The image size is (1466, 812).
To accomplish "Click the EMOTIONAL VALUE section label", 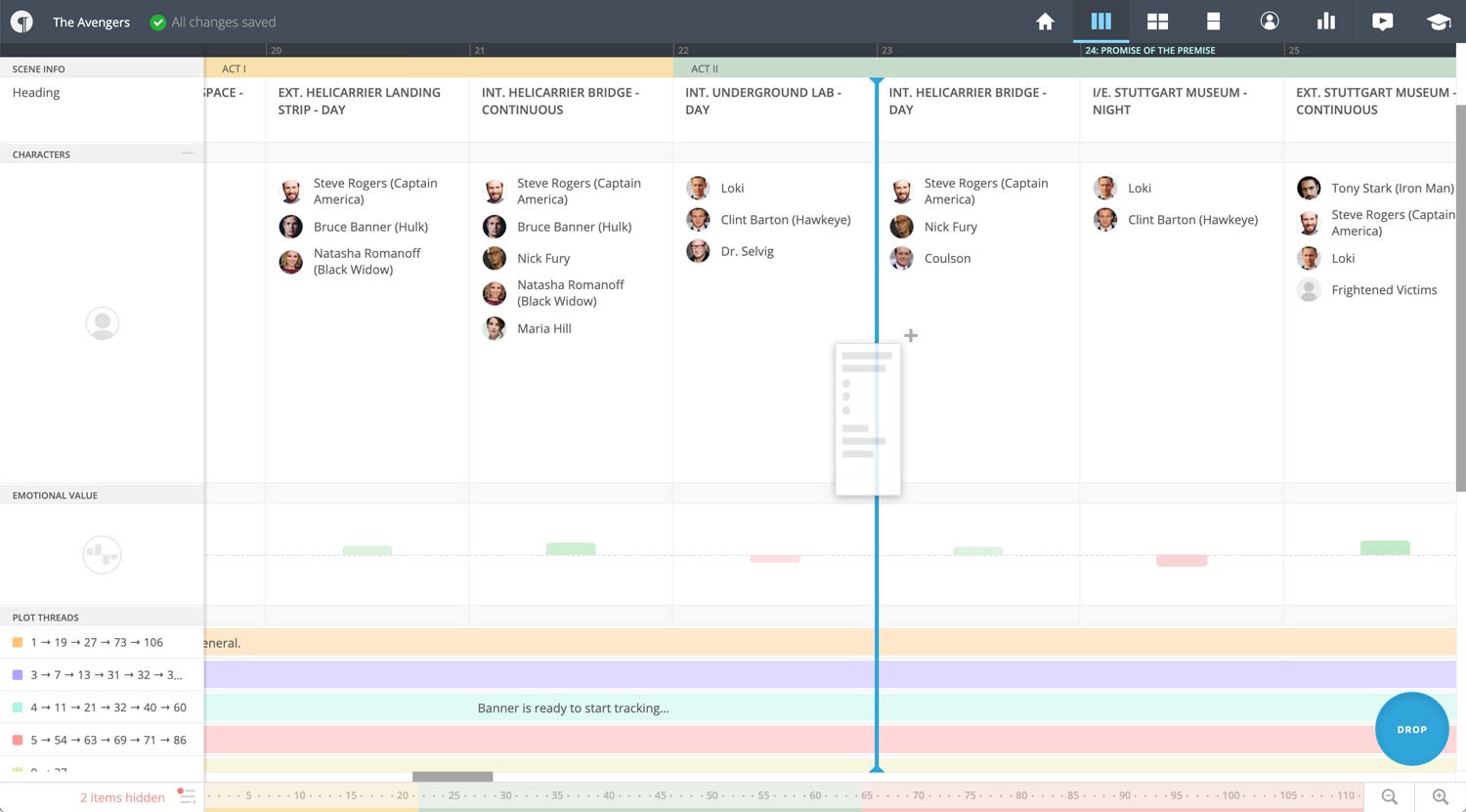I will (x=55, y=495).
